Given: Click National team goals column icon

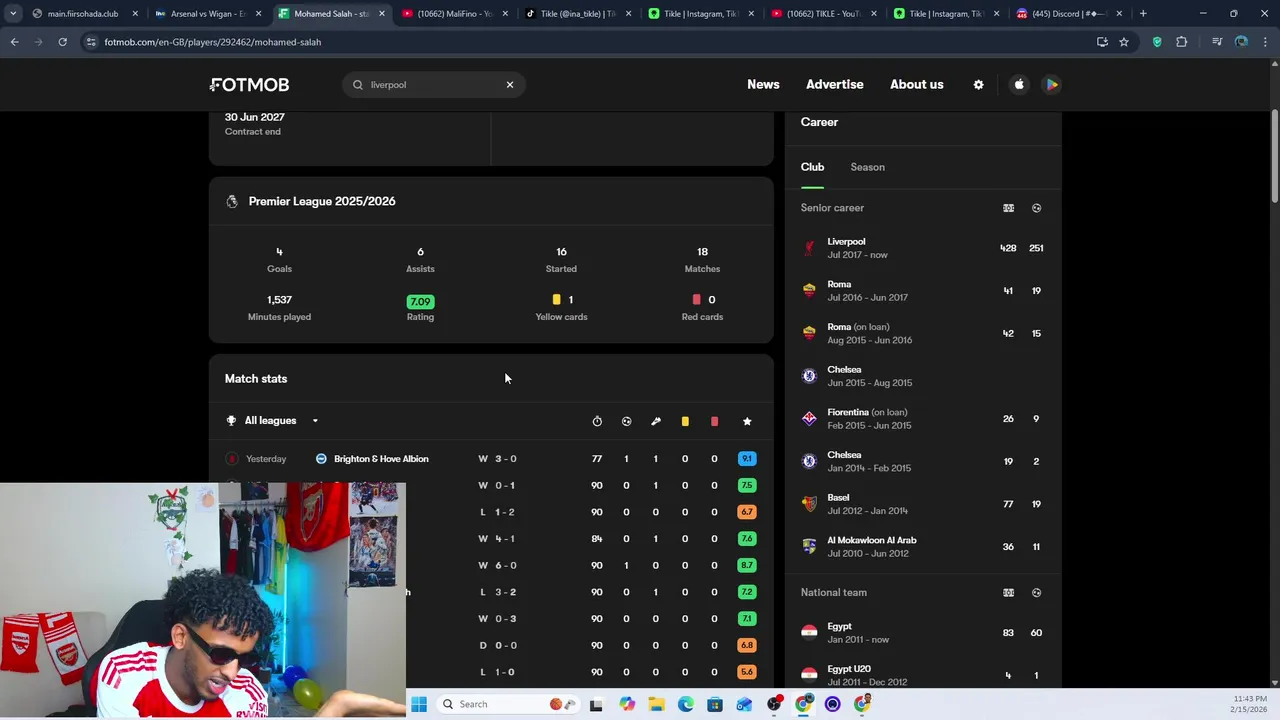Looking at the screenshot, I should click(x=1036, y=593).
